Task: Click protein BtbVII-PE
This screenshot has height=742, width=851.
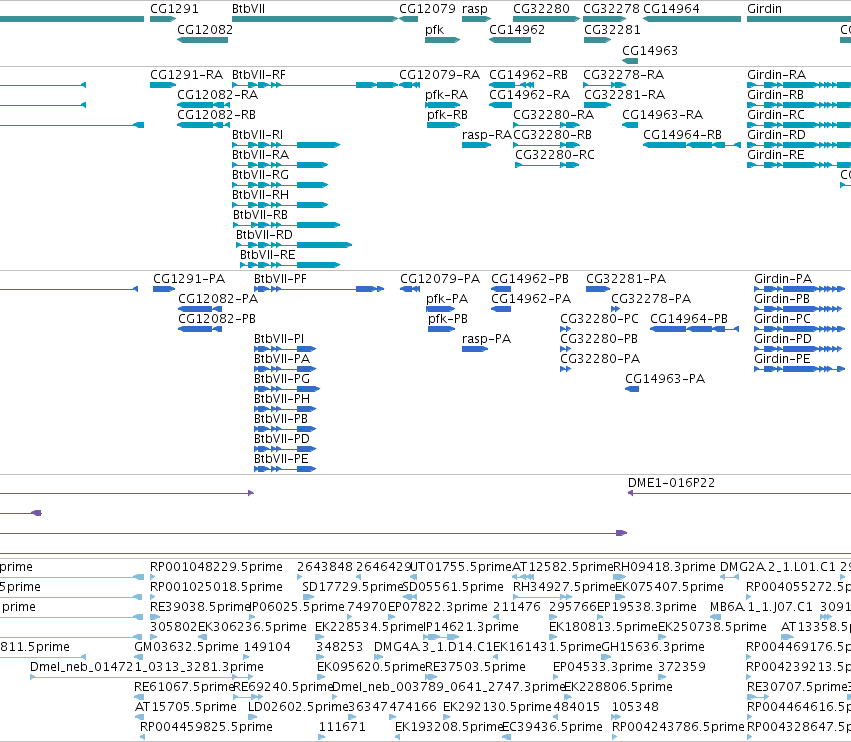Action: [285, 469]
